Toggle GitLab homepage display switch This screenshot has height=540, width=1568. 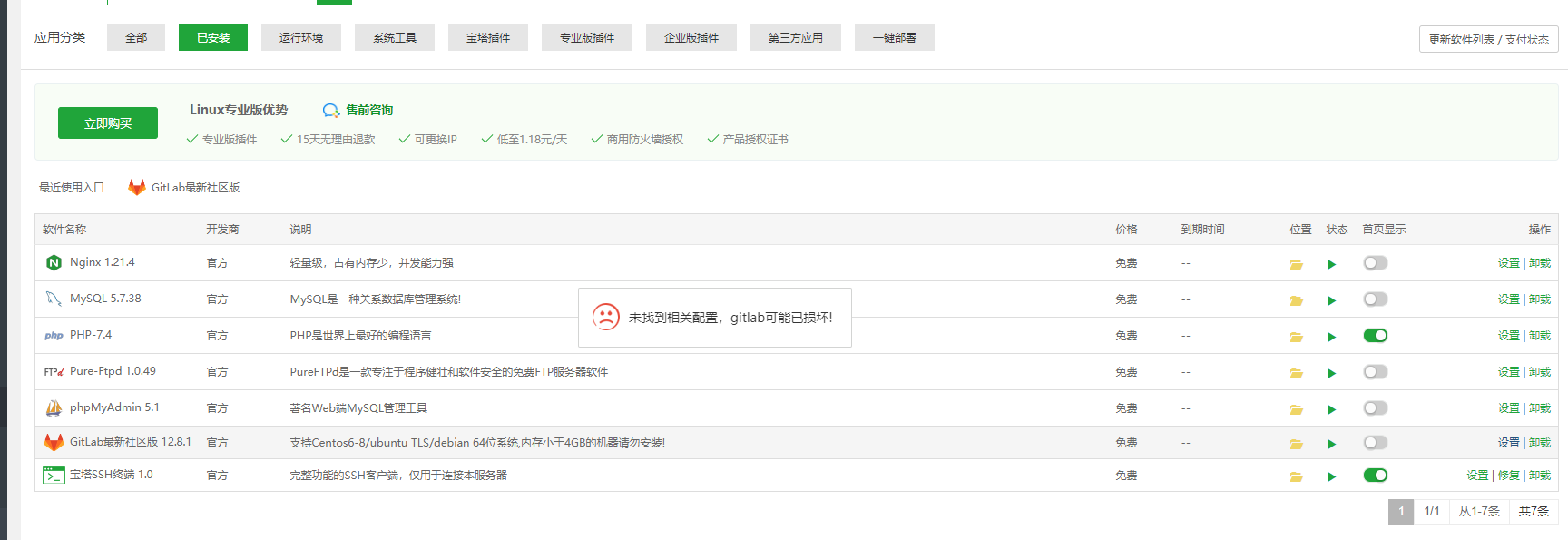1376,443
